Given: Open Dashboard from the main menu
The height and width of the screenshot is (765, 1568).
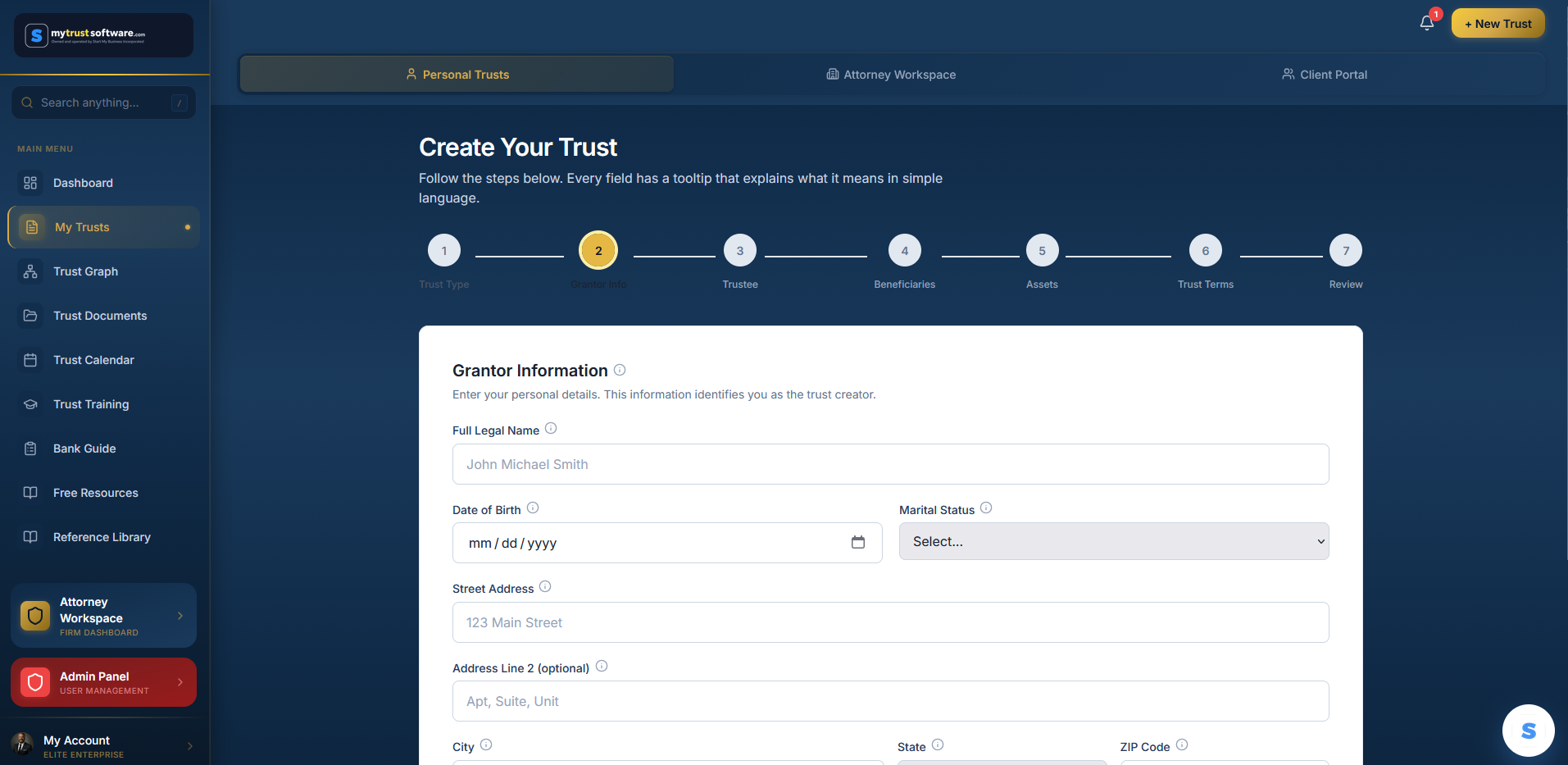Looking at the screenshot, I should click(x=104, y=183).
